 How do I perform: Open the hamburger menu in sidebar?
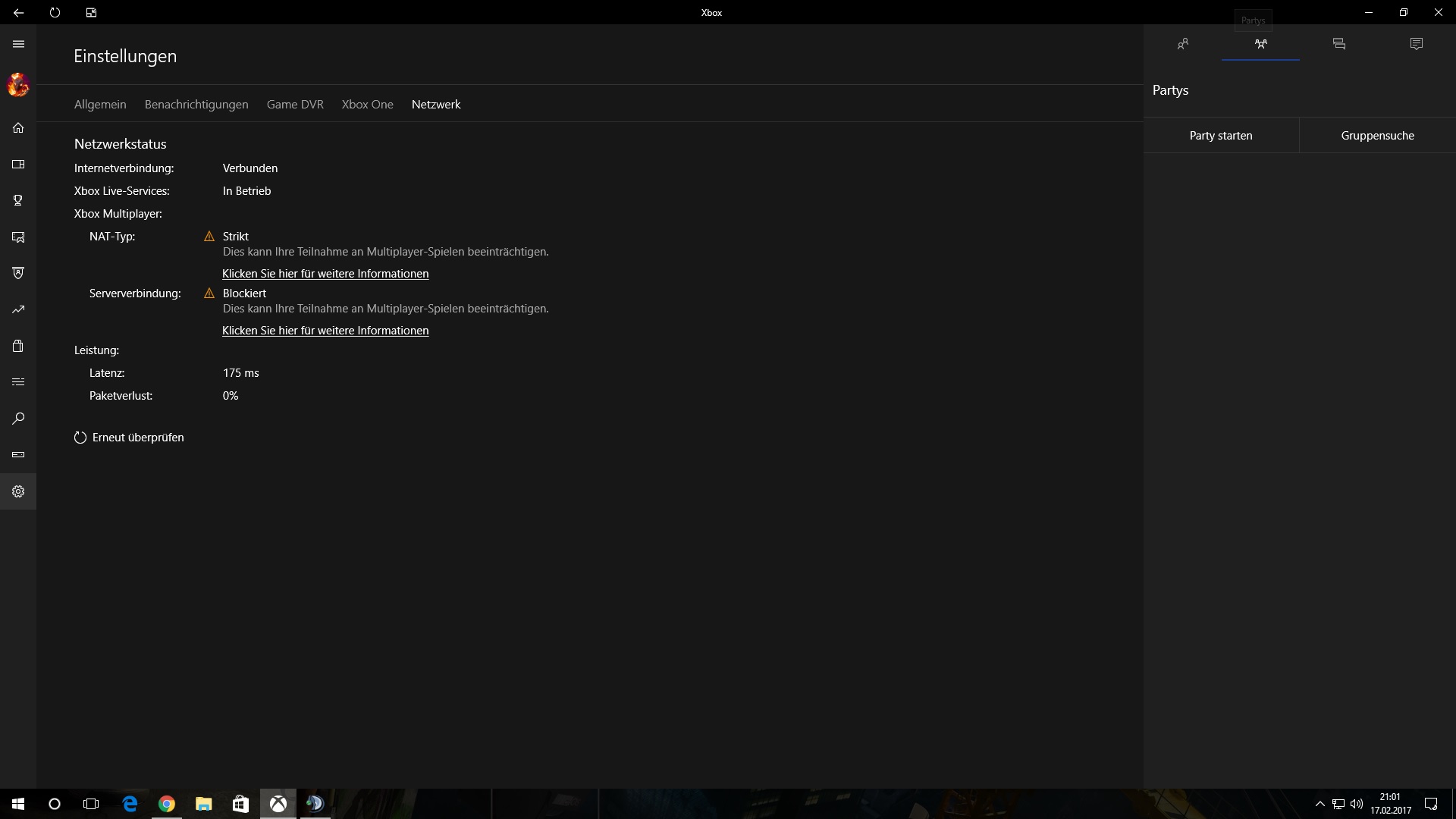click(x=18, y=44)
